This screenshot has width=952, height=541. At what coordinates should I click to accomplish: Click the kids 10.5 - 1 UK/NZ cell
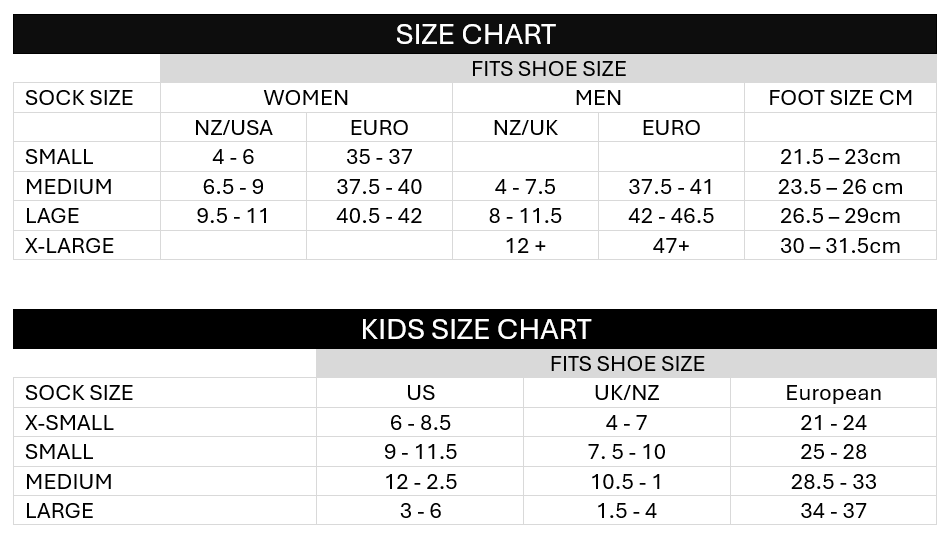coord(626,481)
